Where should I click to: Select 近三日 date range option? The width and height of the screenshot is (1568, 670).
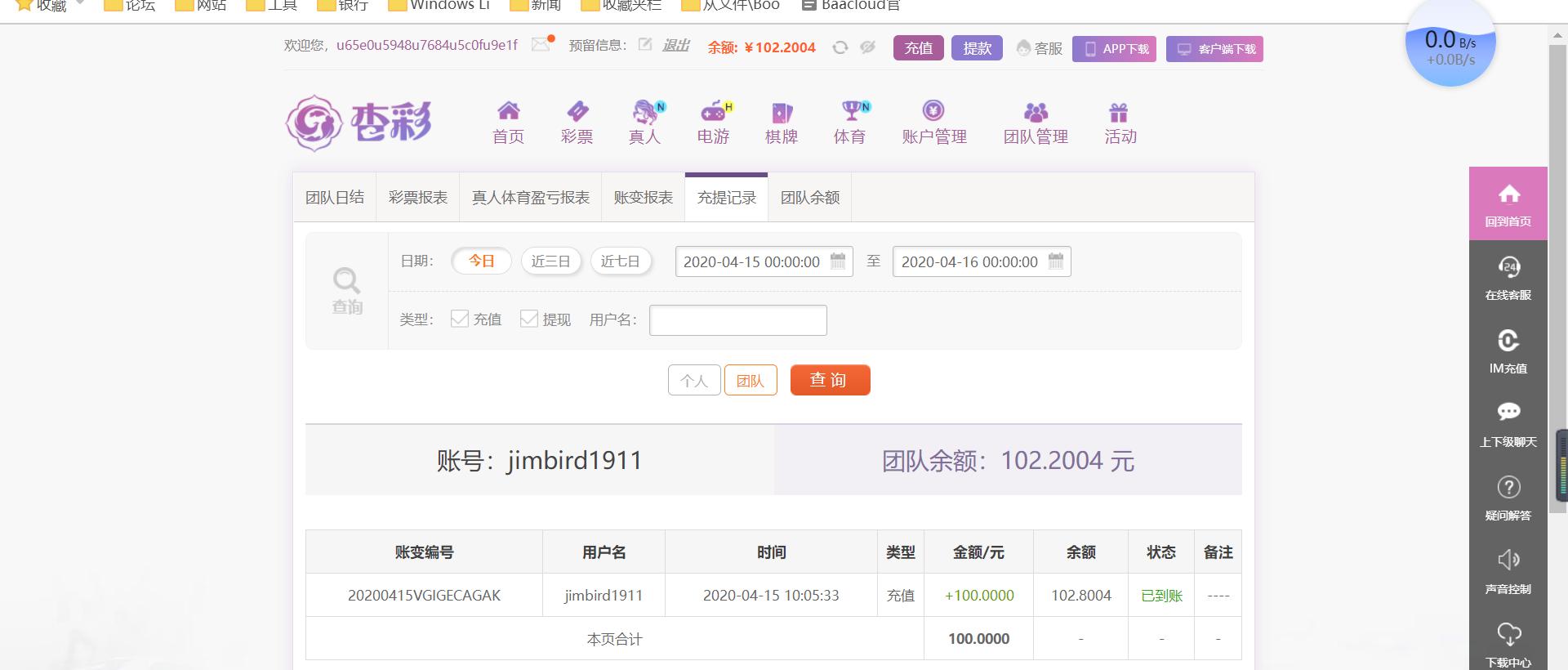[x=551, y=261]
